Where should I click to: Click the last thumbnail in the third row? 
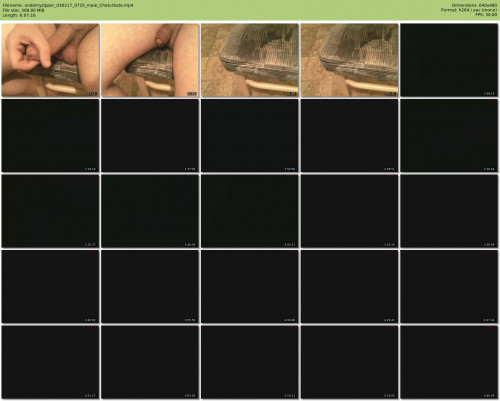(x=449, y=211)
